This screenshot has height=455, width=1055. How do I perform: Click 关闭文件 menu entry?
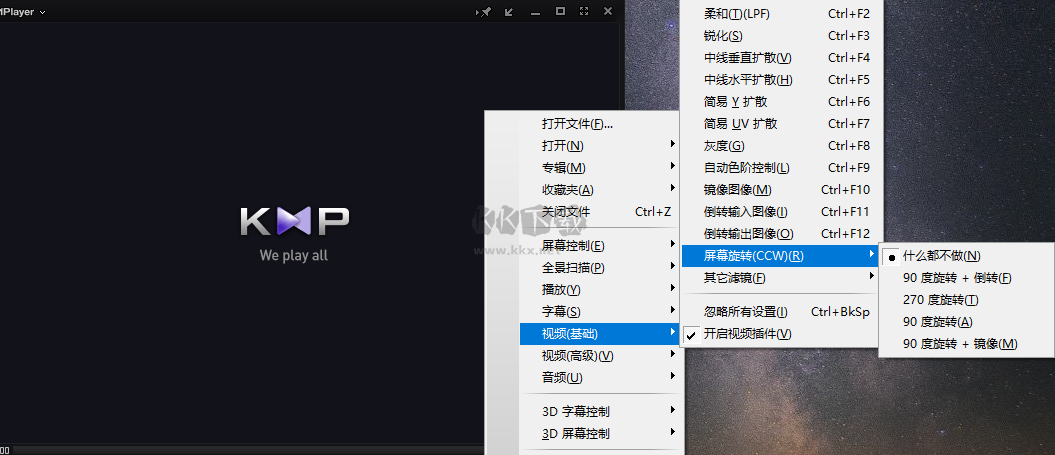tap(566, 212)
